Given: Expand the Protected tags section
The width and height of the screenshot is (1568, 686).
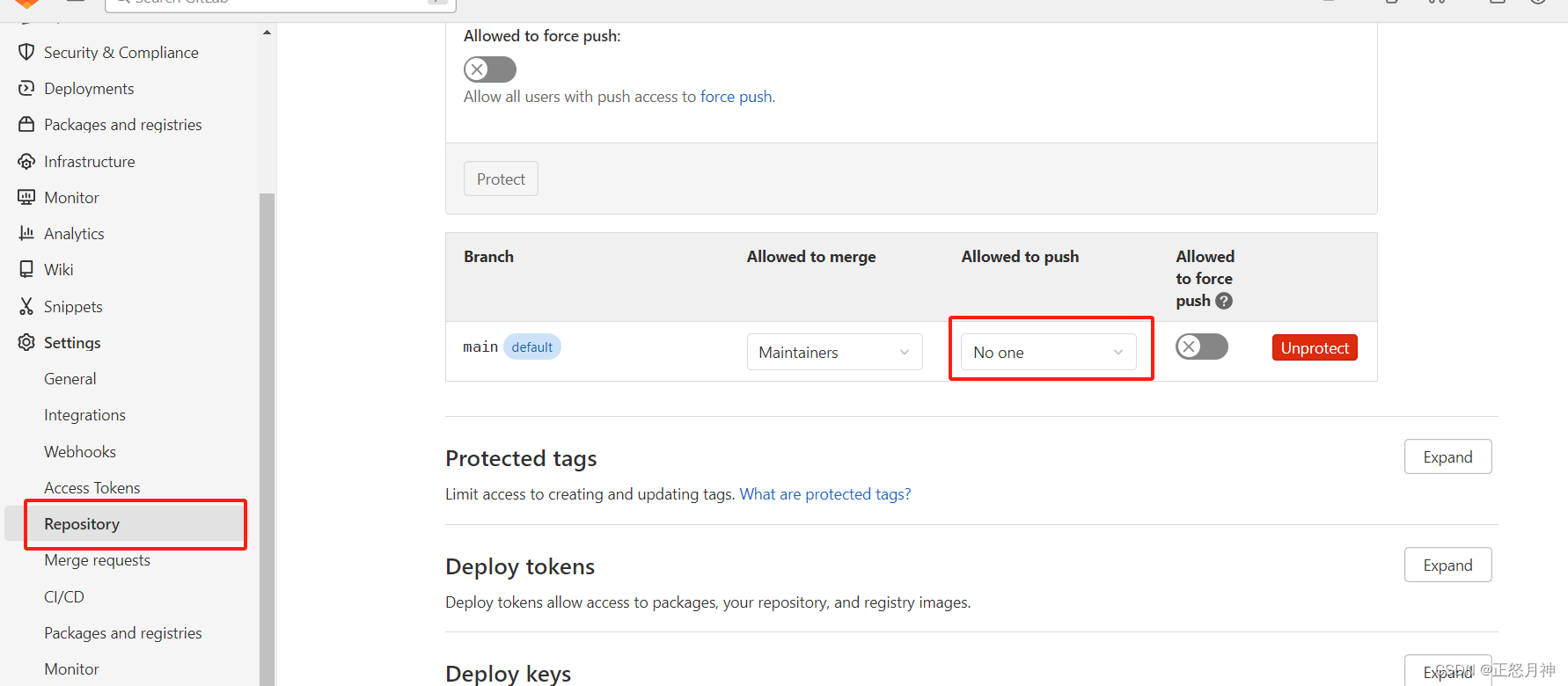Looking at the screenshot, I should coord(1447,456).
